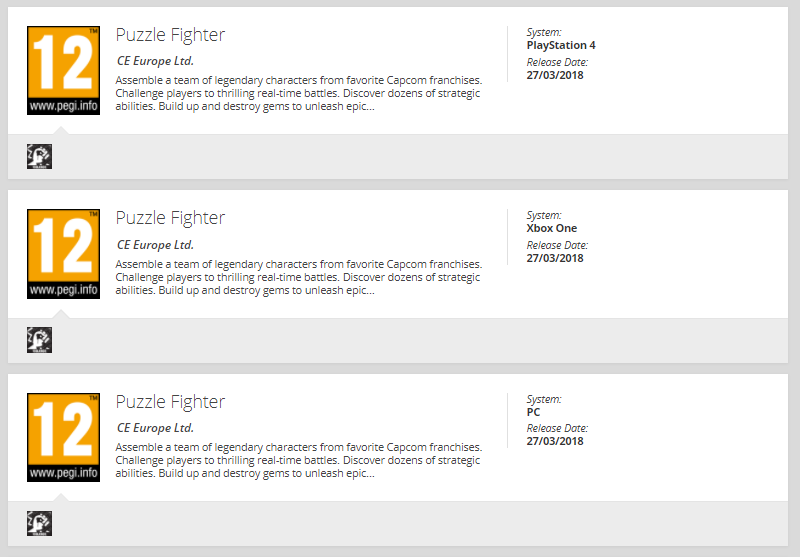
Task: Click the PEGI 12 rating icon in the PC listing
Action: (x=63, y=438)
